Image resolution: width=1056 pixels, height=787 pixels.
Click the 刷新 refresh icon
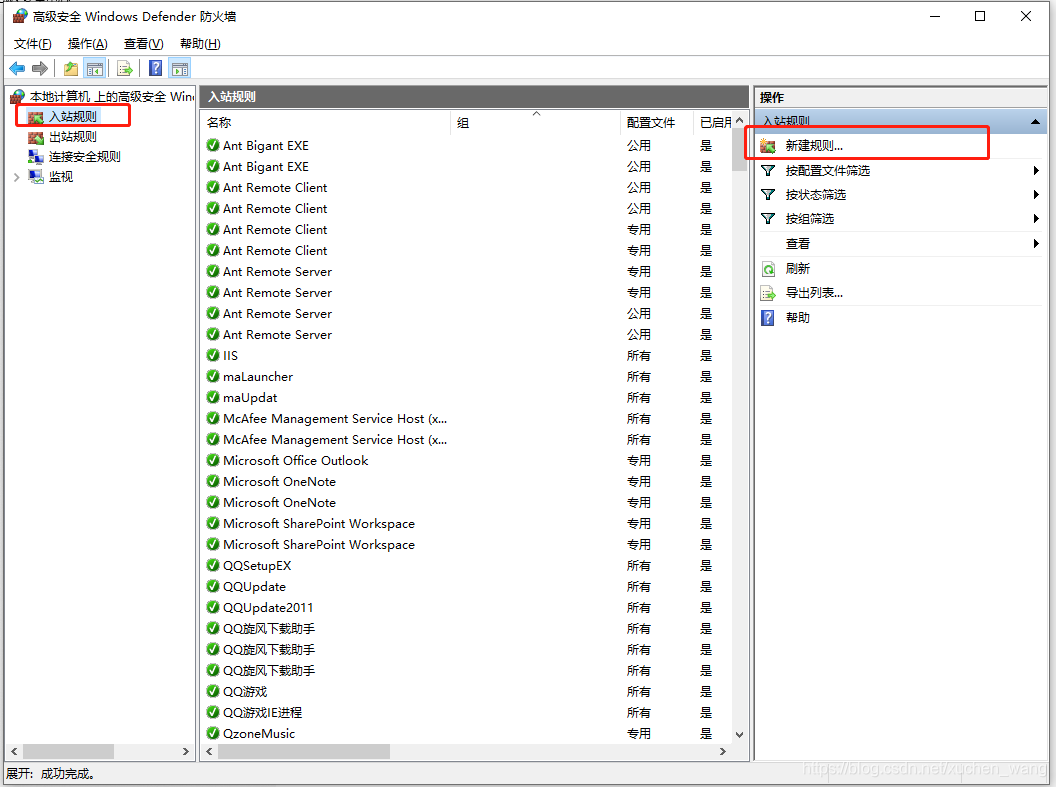768,269
